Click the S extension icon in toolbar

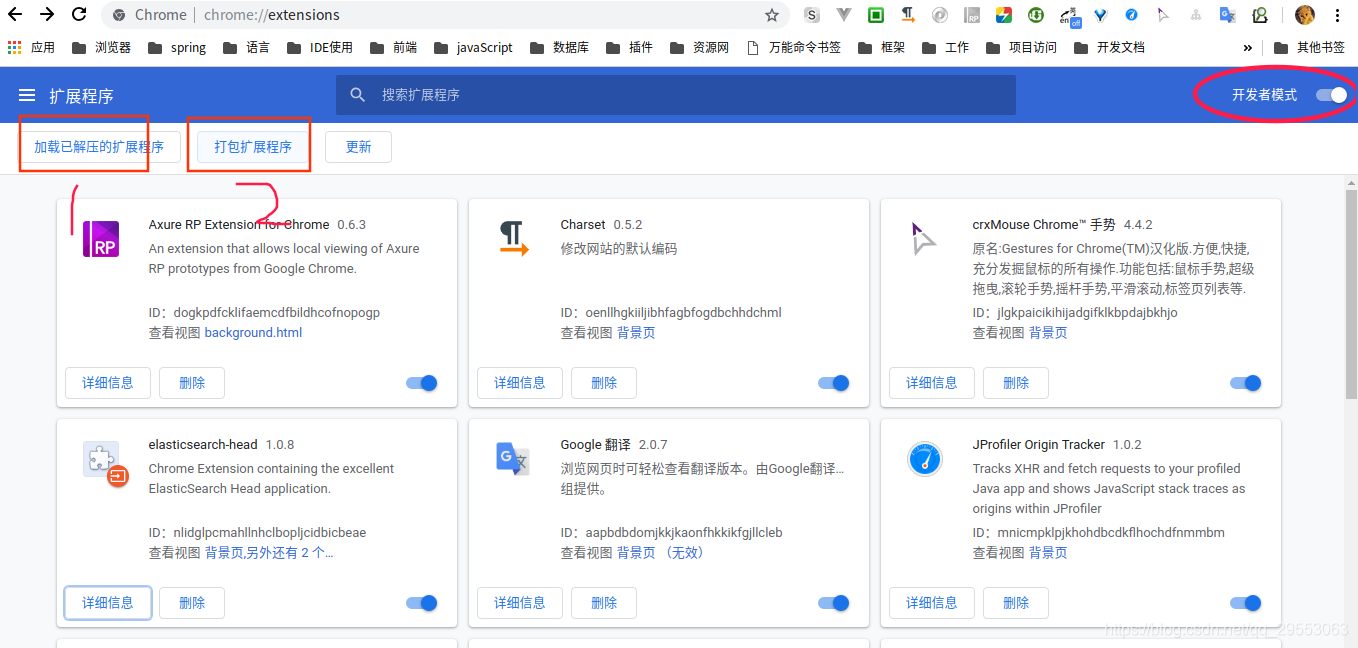(812, 15)
